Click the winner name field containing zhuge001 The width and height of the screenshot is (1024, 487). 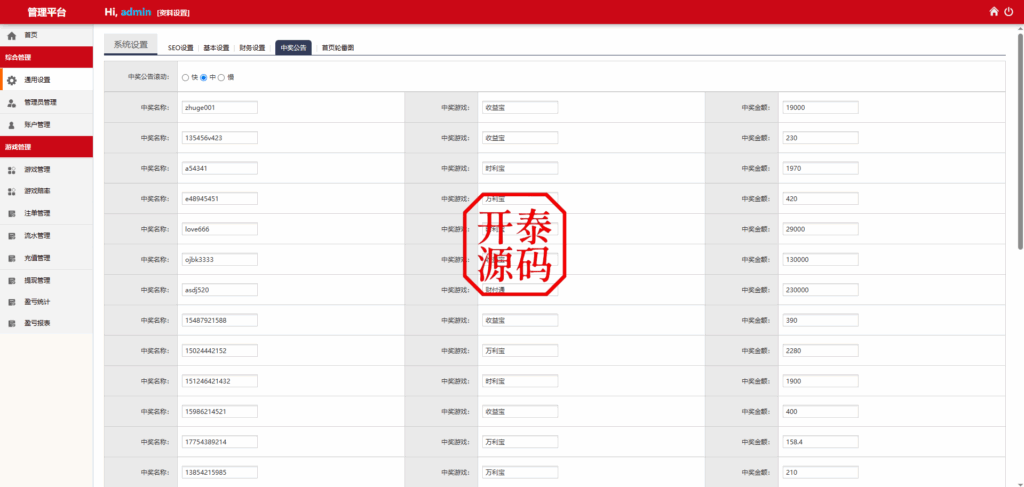219,108
